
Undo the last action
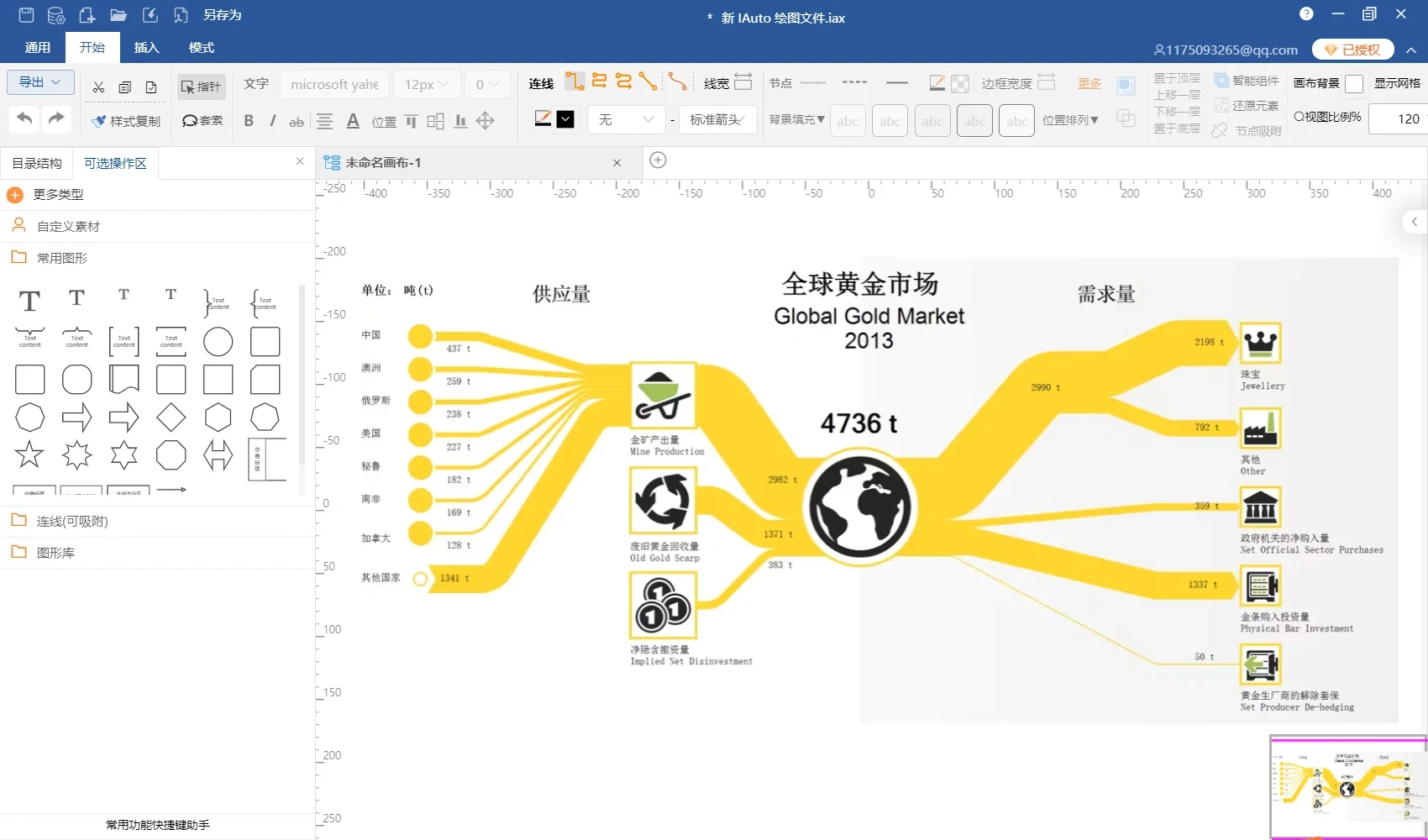[24, 119]
